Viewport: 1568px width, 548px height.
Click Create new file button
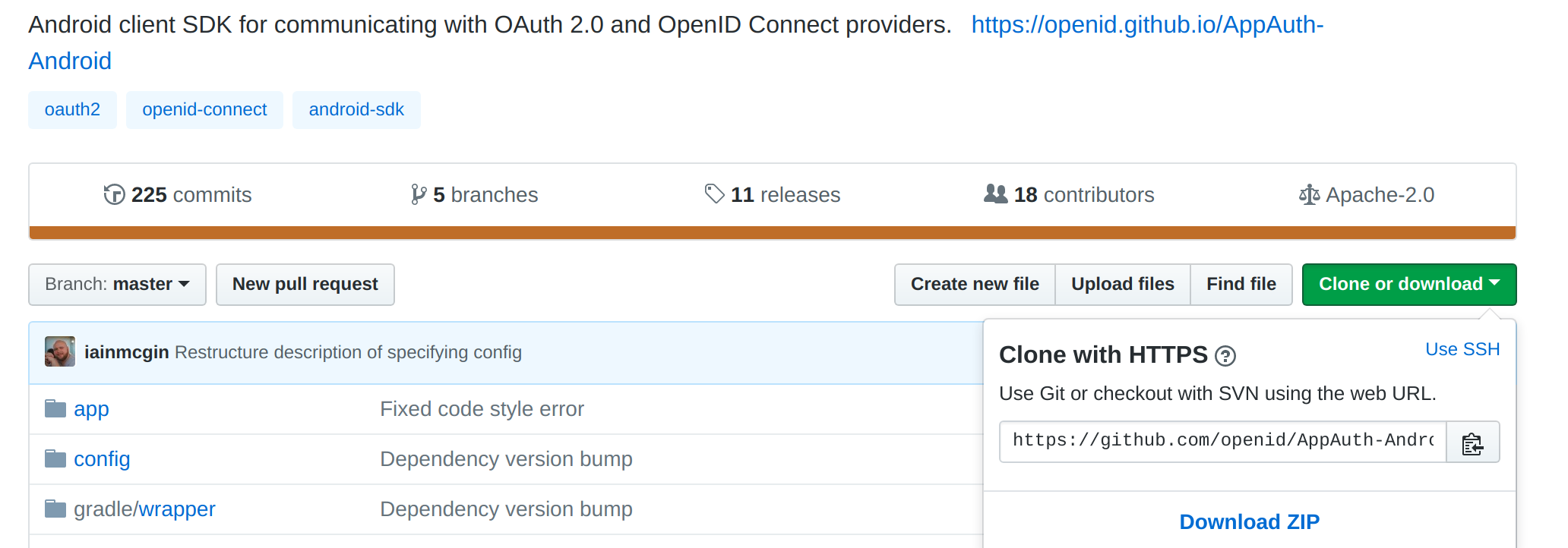tap(974, 285)
